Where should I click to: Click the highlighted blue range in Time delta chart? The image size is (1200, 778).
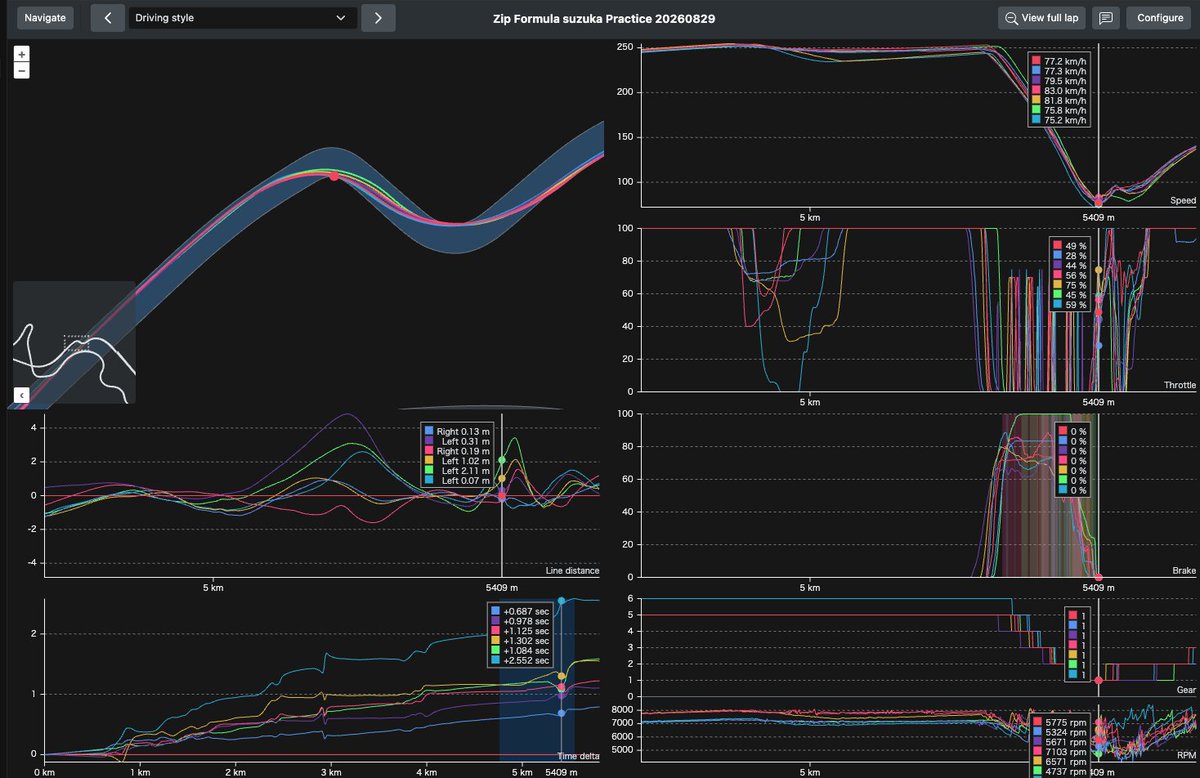536,678
